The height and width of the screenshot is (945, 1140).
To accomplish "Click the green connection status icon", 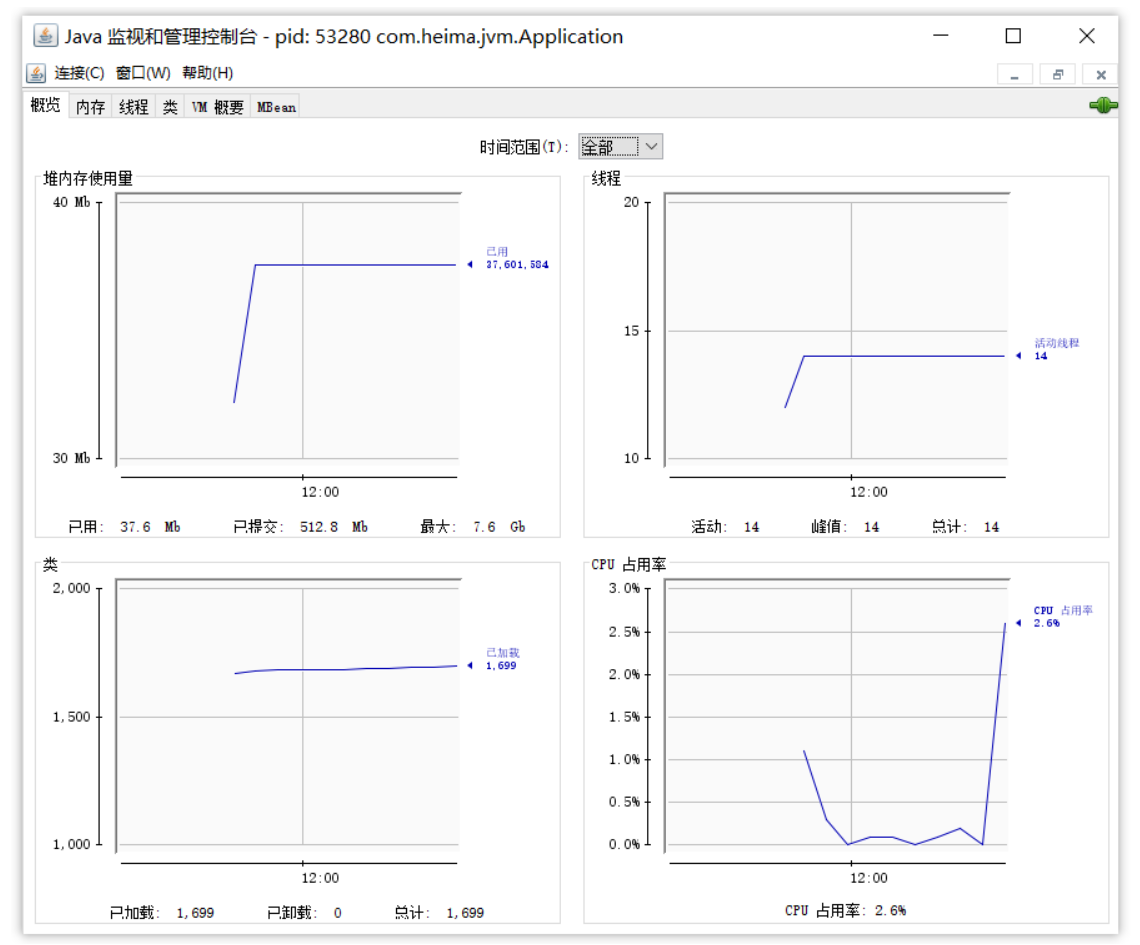I will [x=1103, y=105].
